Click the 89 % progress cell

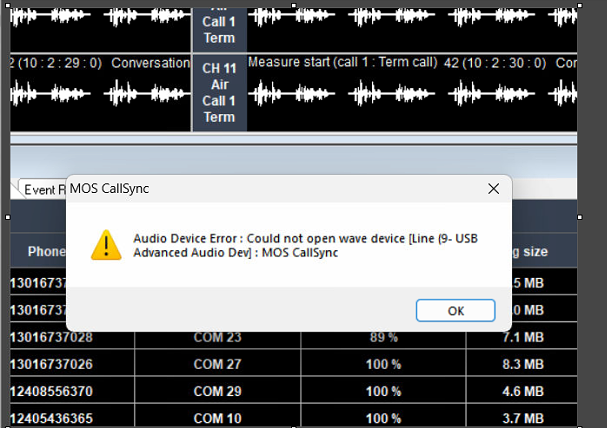coord(384,337)
